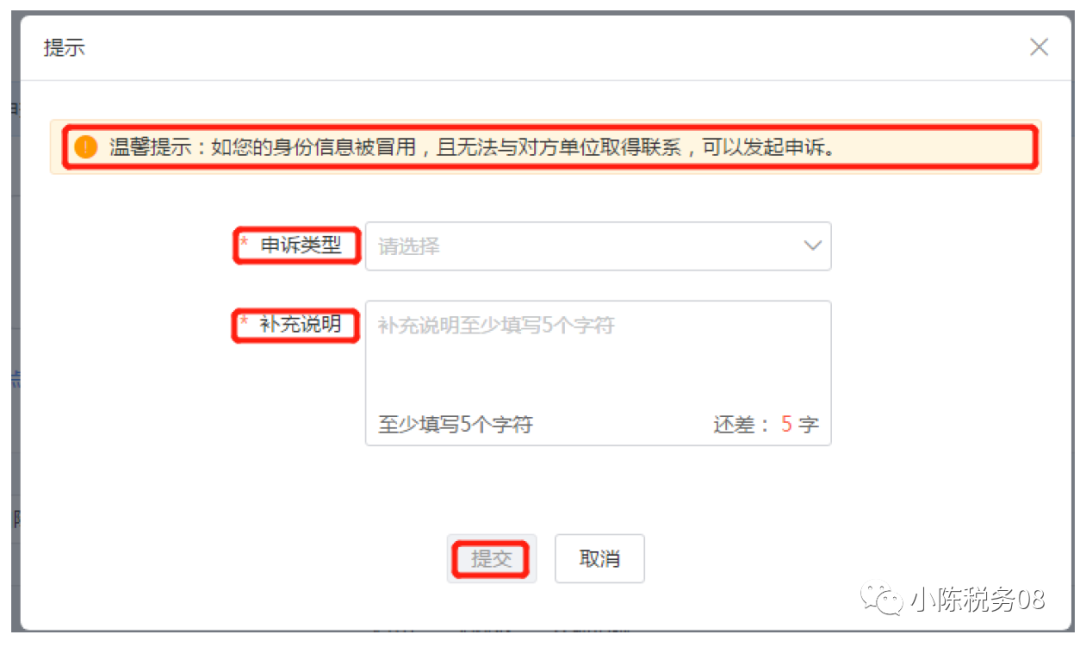Select the 温馨提示 notice text
1080x647 pixels.
click(472, 147)
